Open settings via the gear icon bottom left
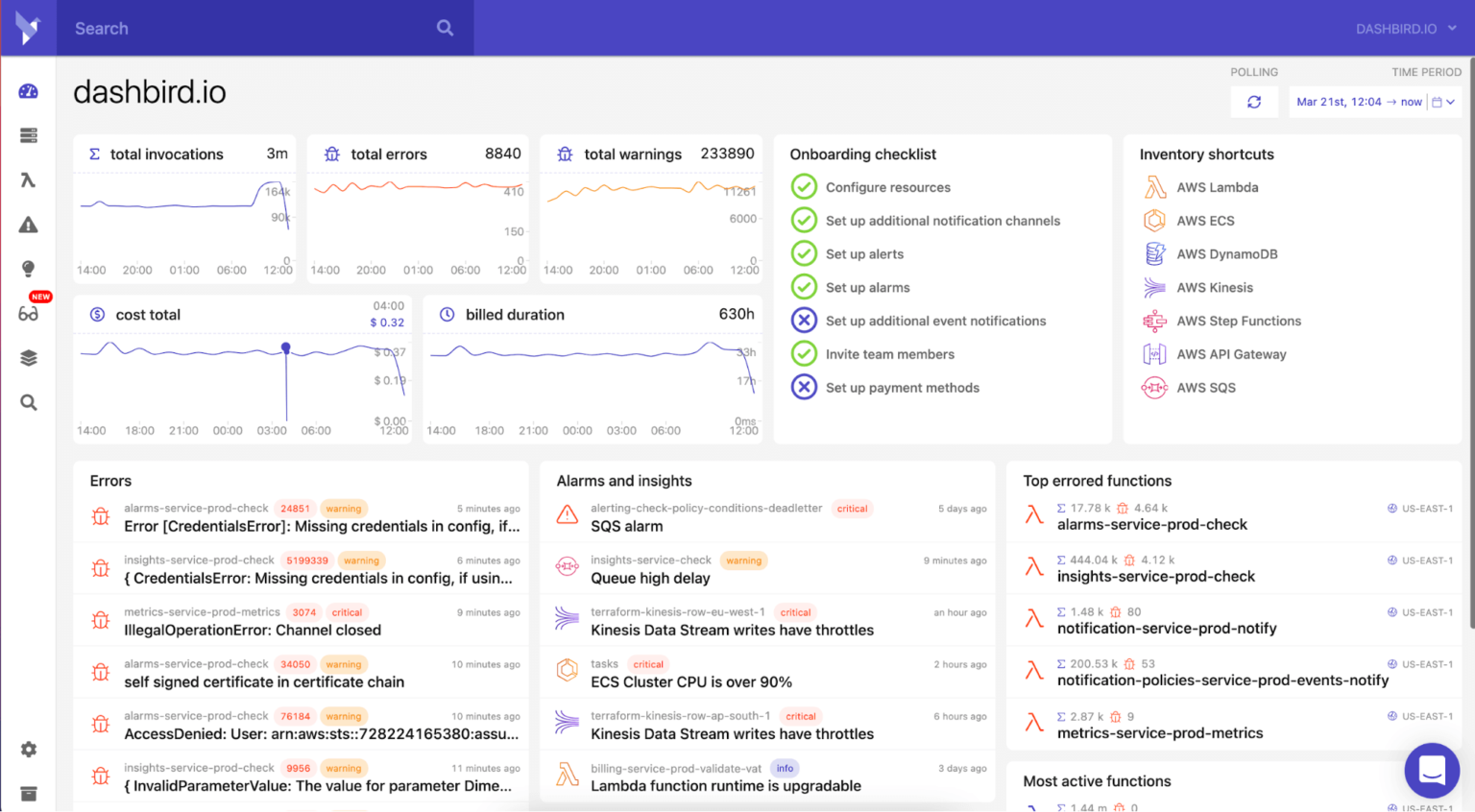 click(28, 750)
